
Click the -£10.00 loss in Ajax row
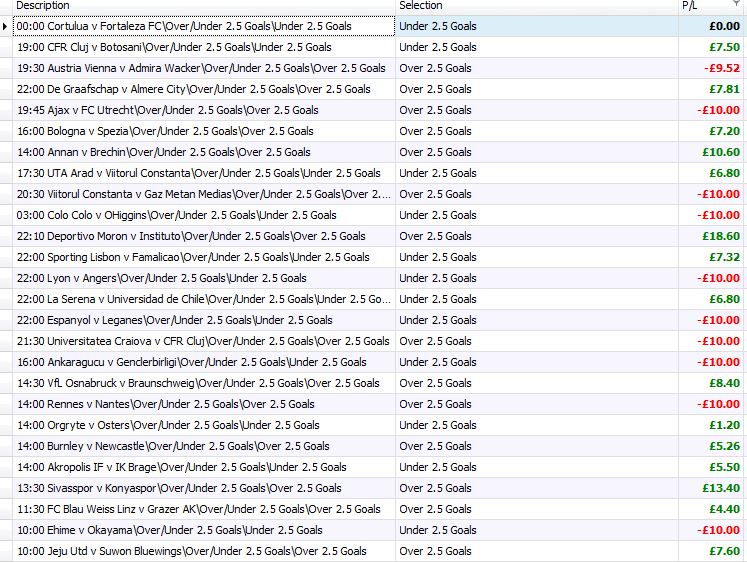coord(718,110)
